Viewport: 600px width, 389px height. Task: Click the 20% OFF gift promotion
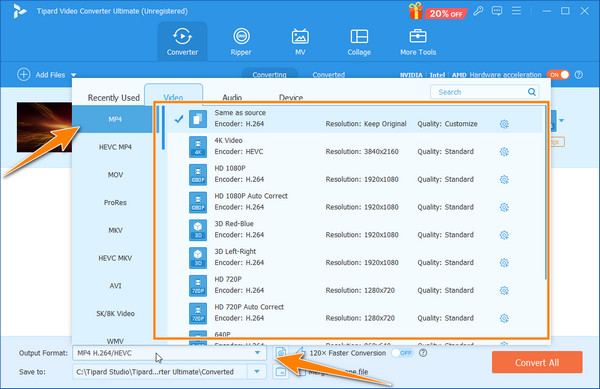click(x=438, y=11)
